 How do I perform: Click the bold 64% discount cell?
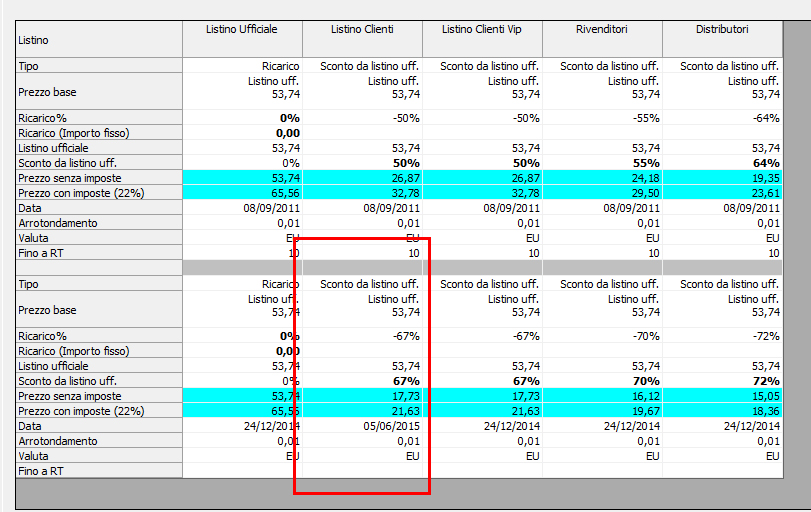(722, 163)
